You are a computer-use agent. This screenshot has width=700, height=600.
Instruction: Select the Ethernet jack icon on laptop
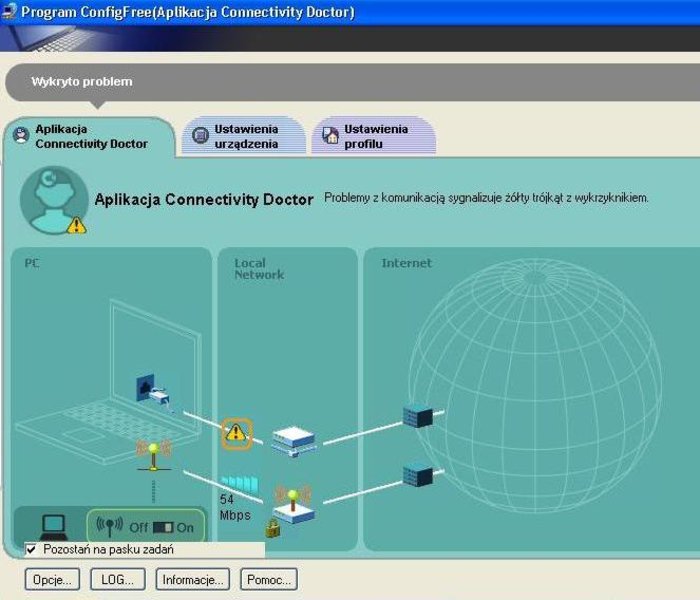click(x=153, y=392)
